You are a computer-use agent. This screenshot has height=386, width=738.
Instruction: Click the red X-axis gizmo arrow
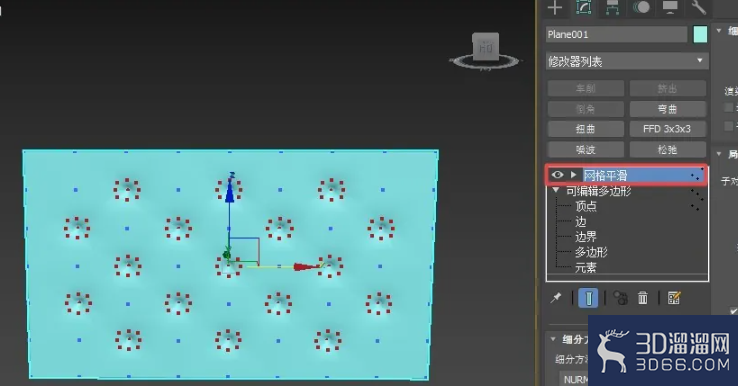point(306,267)
